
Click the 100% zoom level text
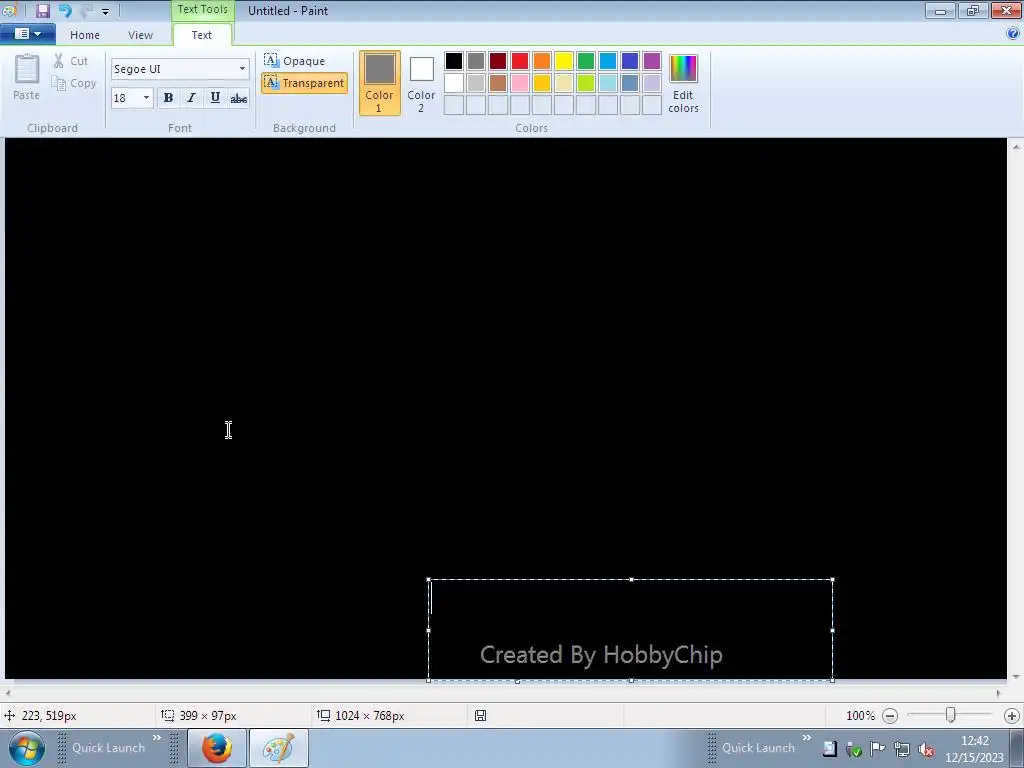coord(860,716)
